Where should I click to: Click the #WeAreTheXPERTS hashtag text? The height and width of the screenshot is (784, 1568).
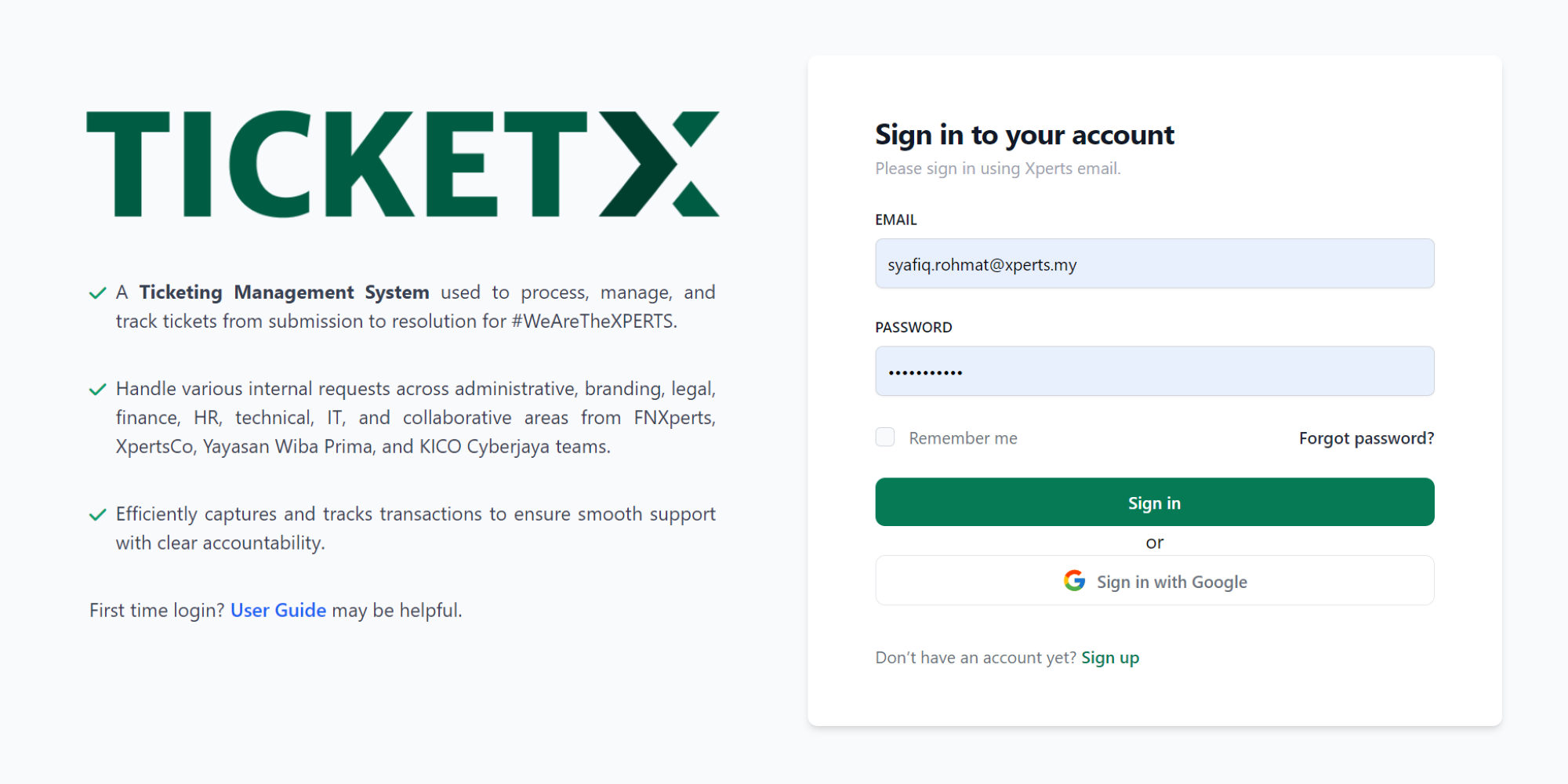coord(593,321)
